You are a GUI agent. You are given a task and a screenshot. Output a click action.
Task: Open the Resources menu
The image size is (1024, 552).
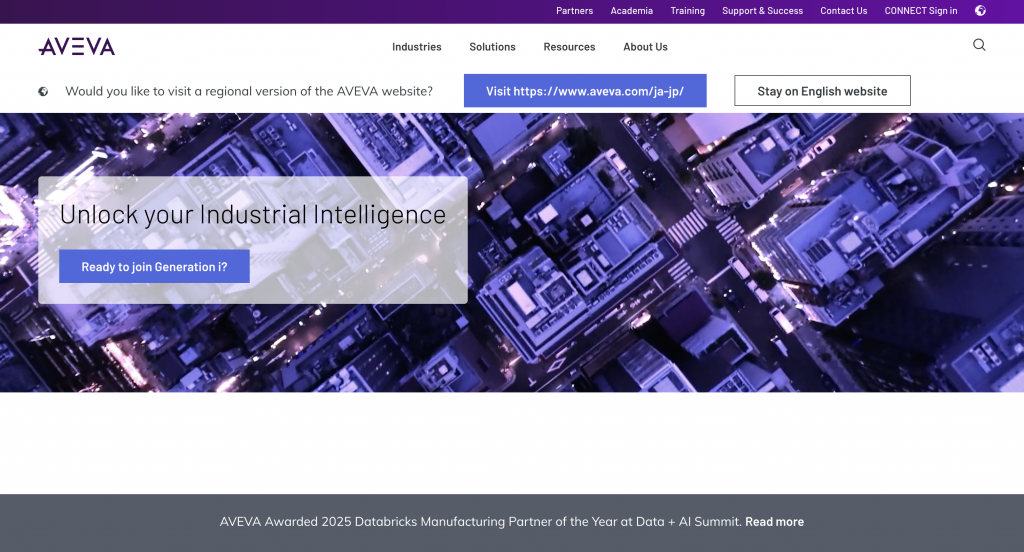[569, 47]
